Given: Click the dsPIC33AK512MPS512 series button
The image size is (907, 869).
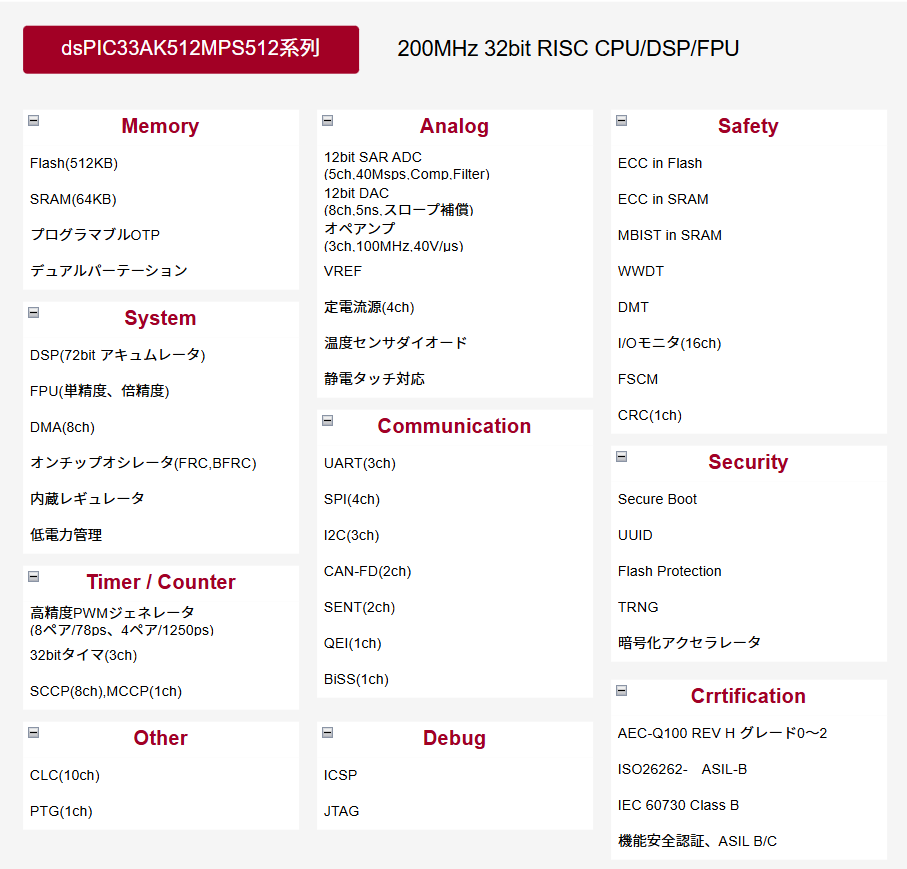Looking at the screenshot, I should click(190, 49).
